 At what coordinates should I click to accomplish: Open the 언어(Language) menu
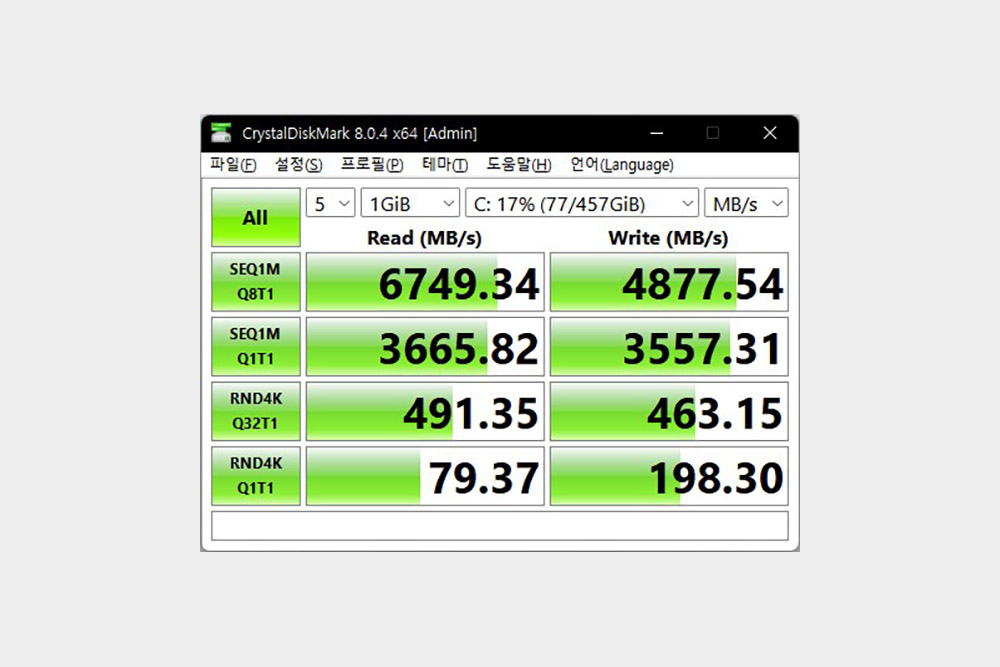coord(622,165)
